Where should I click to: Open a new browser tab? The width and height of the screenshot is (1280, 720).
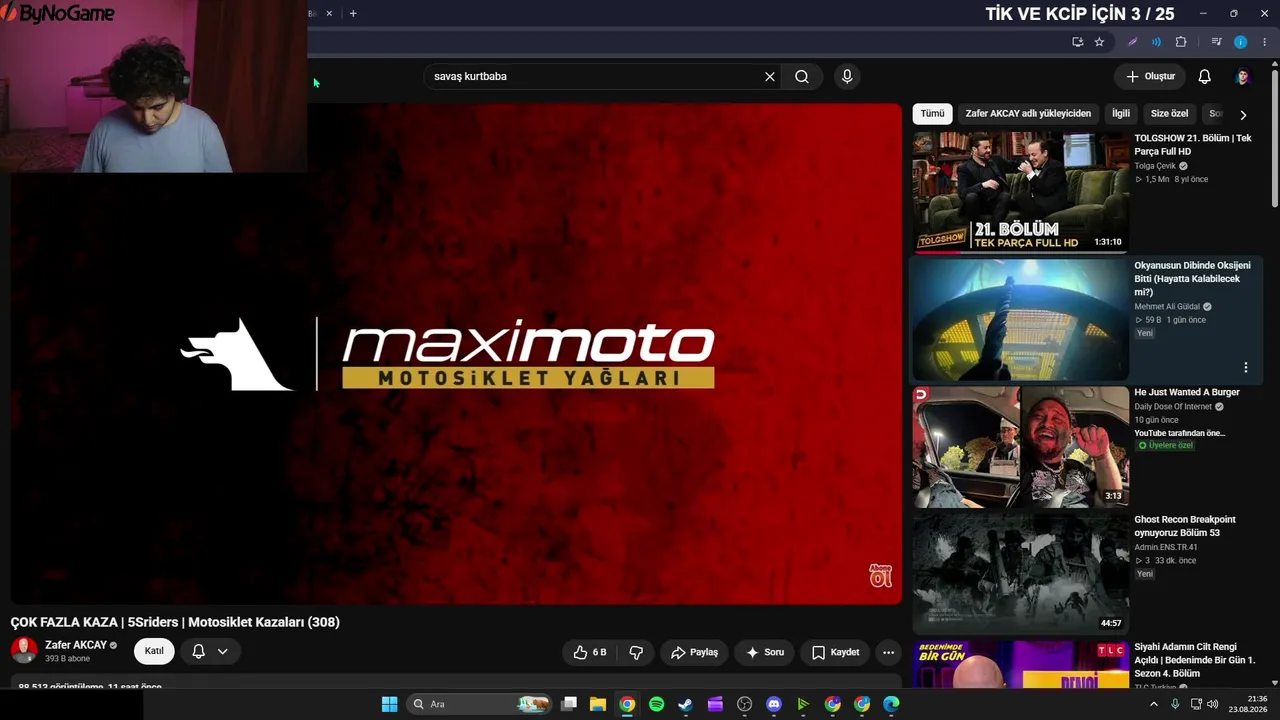point(353,13)
